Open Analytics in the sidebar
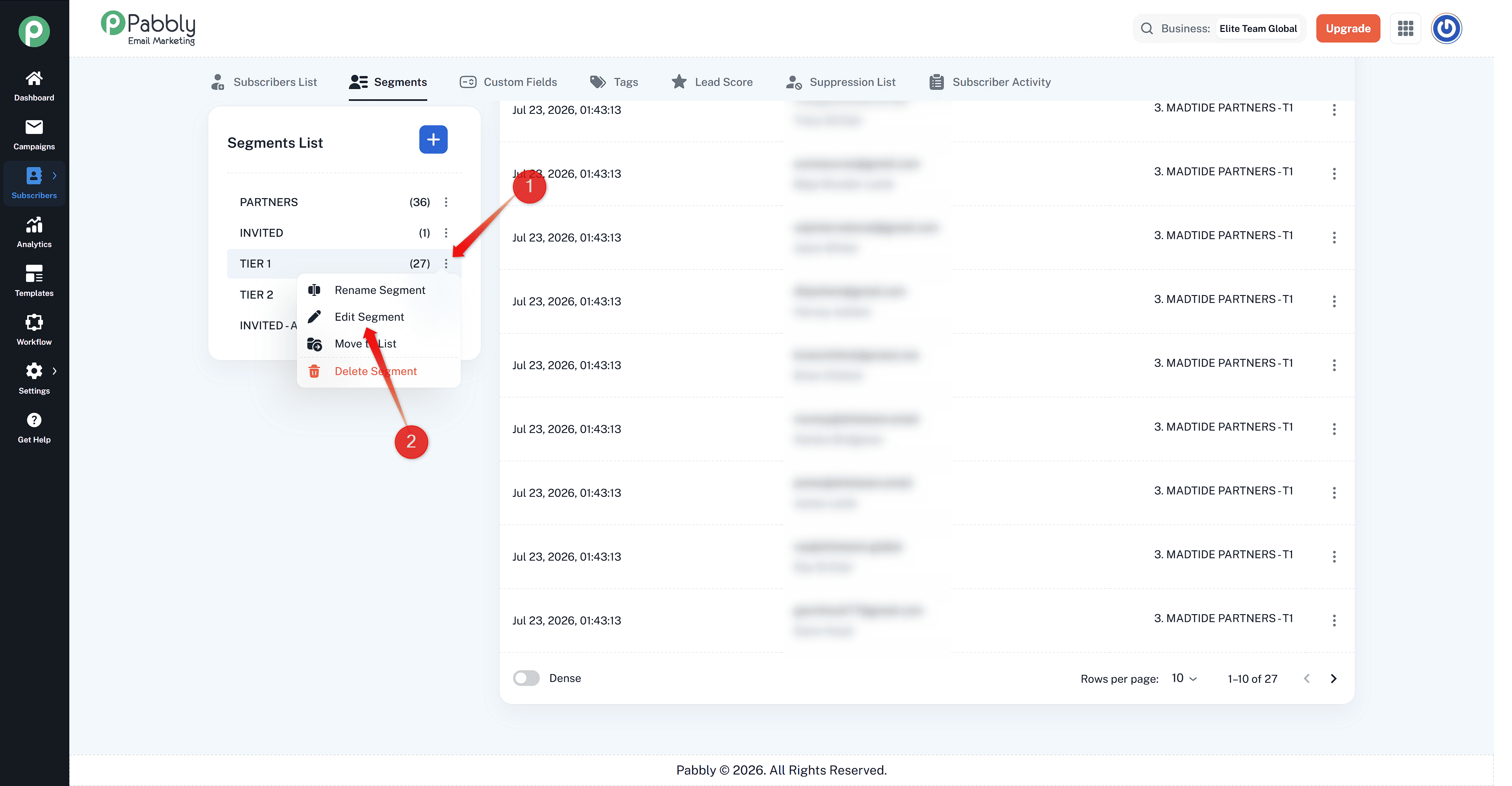Screen dimensions: 1512x786 point(34,232)
